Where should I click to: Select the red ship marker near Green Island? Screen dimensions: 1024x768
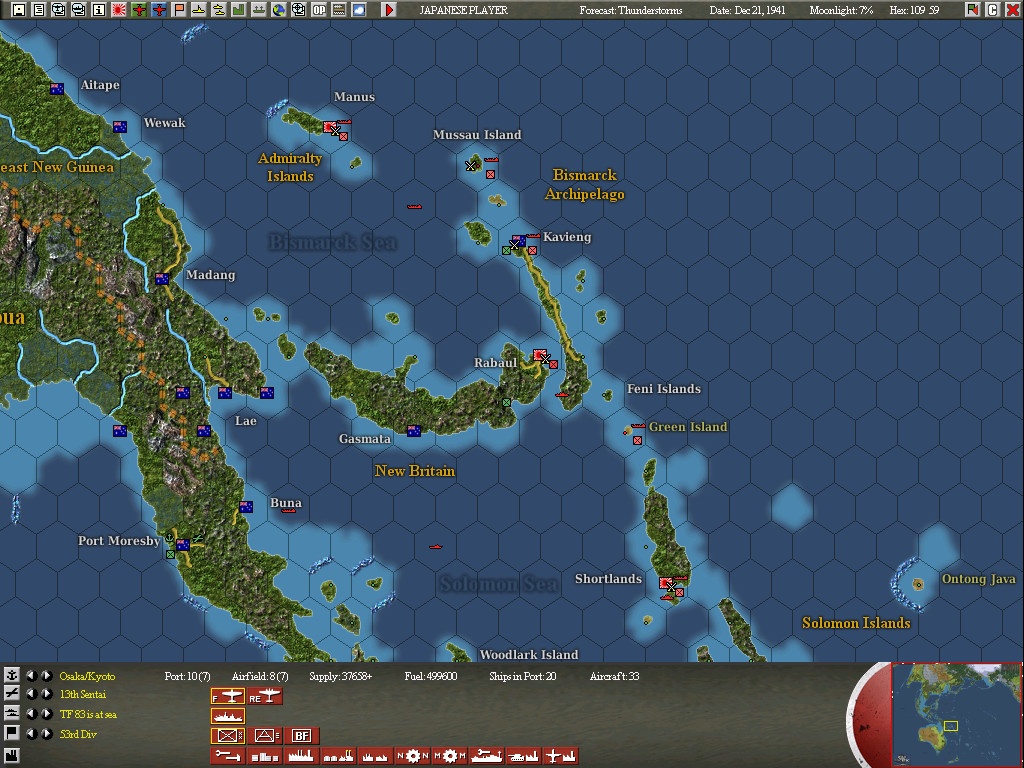click(x=638, y=426)
